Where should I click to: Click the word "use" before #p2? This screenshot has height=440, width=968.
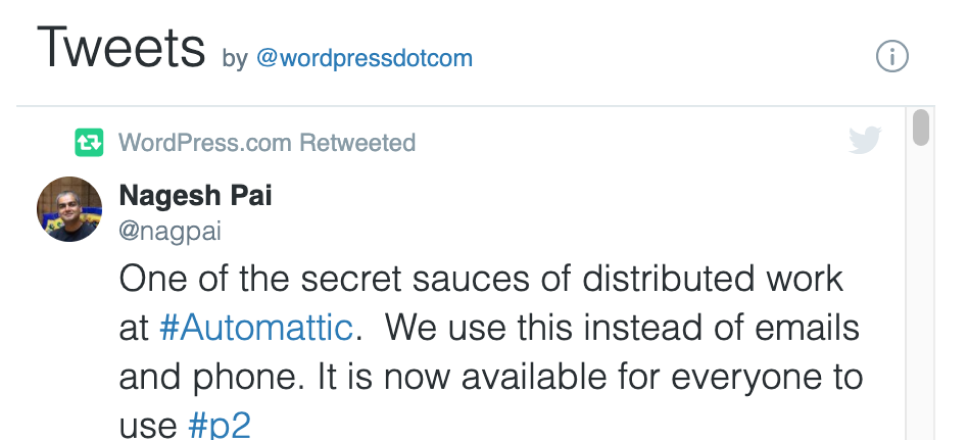pos(147,426)
